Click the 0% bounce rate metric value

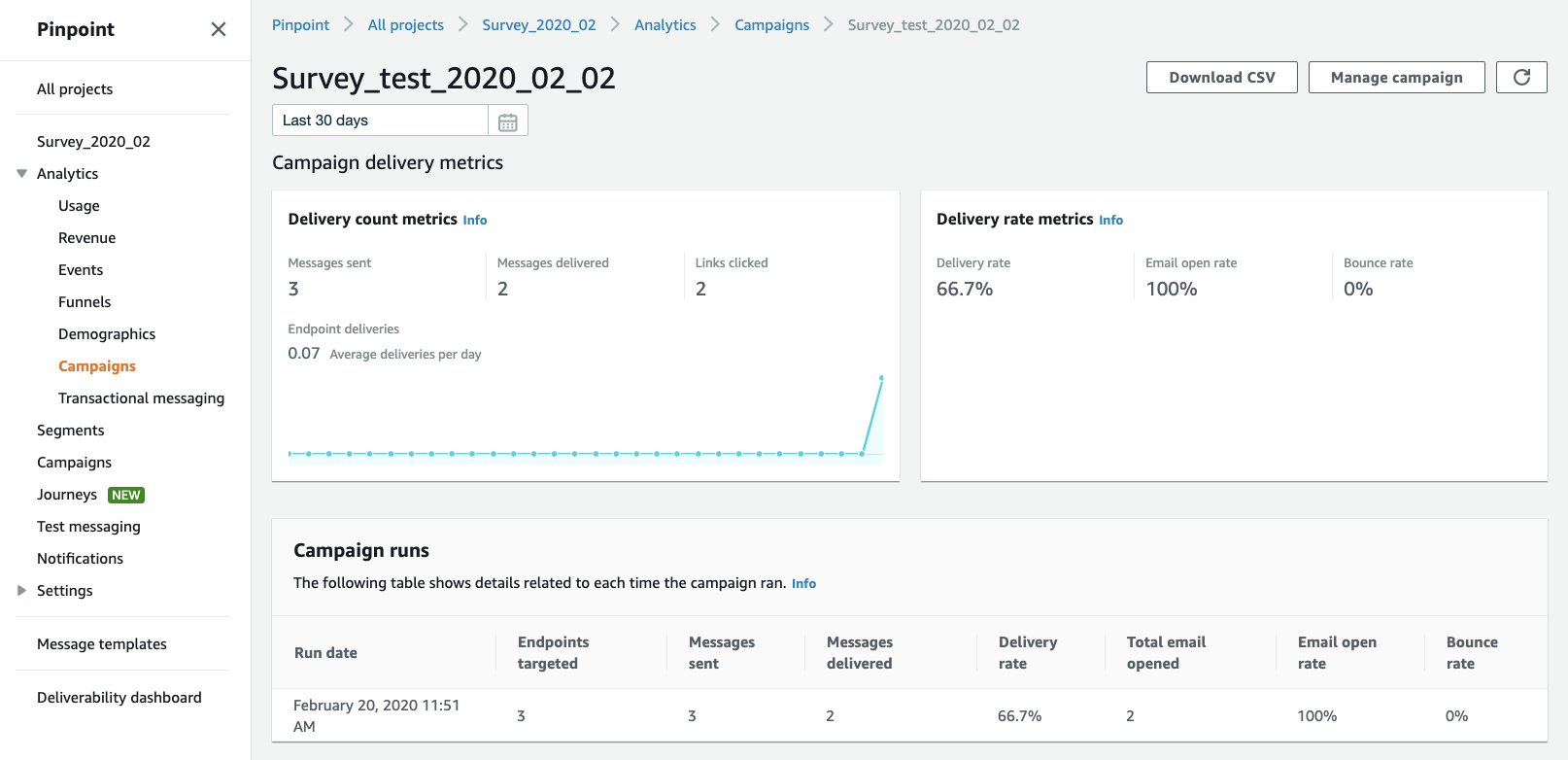pos(1358,290)
